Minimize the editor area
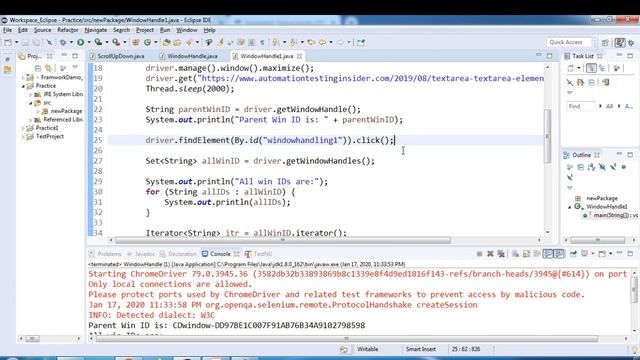Viewport: 640px width, 360px height. [538, 55]
